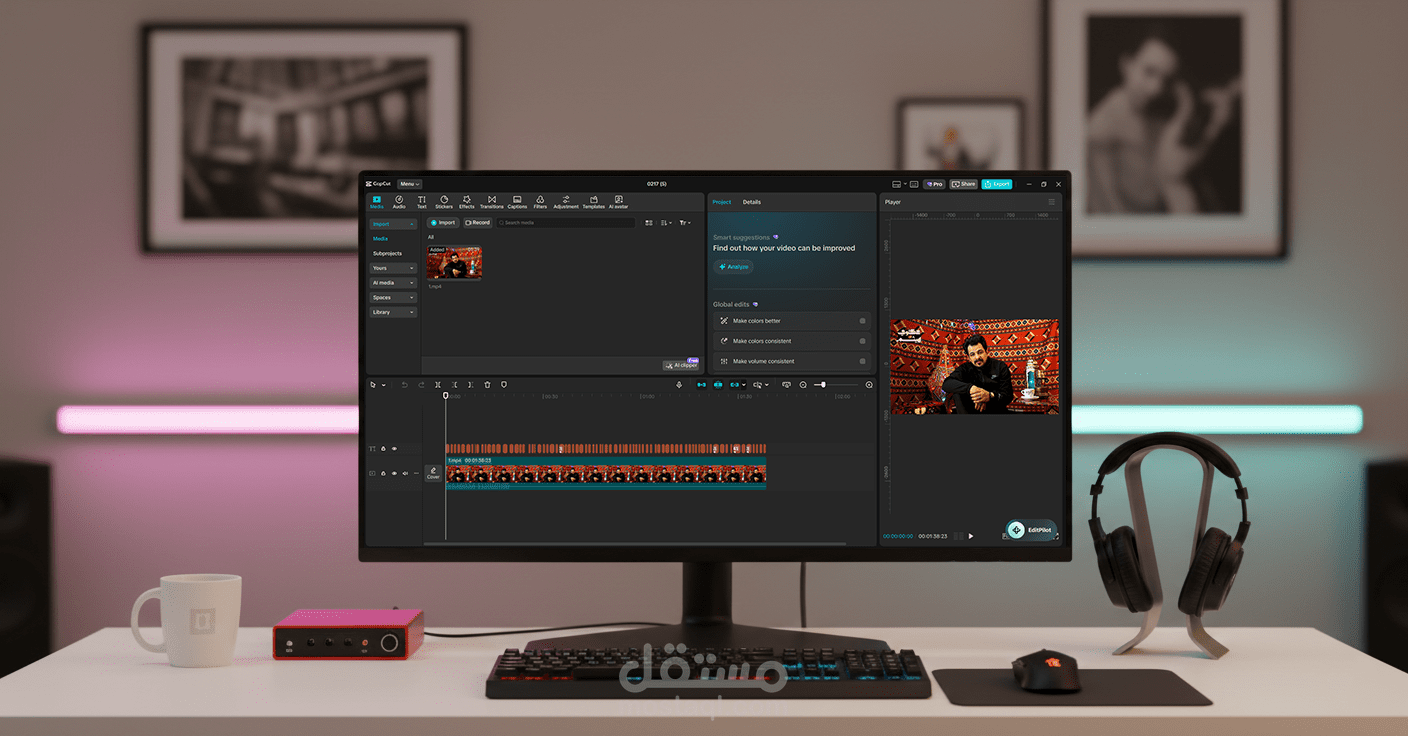Toggle the Make colors better option
1408x736 pixels.
click(863, 321)
